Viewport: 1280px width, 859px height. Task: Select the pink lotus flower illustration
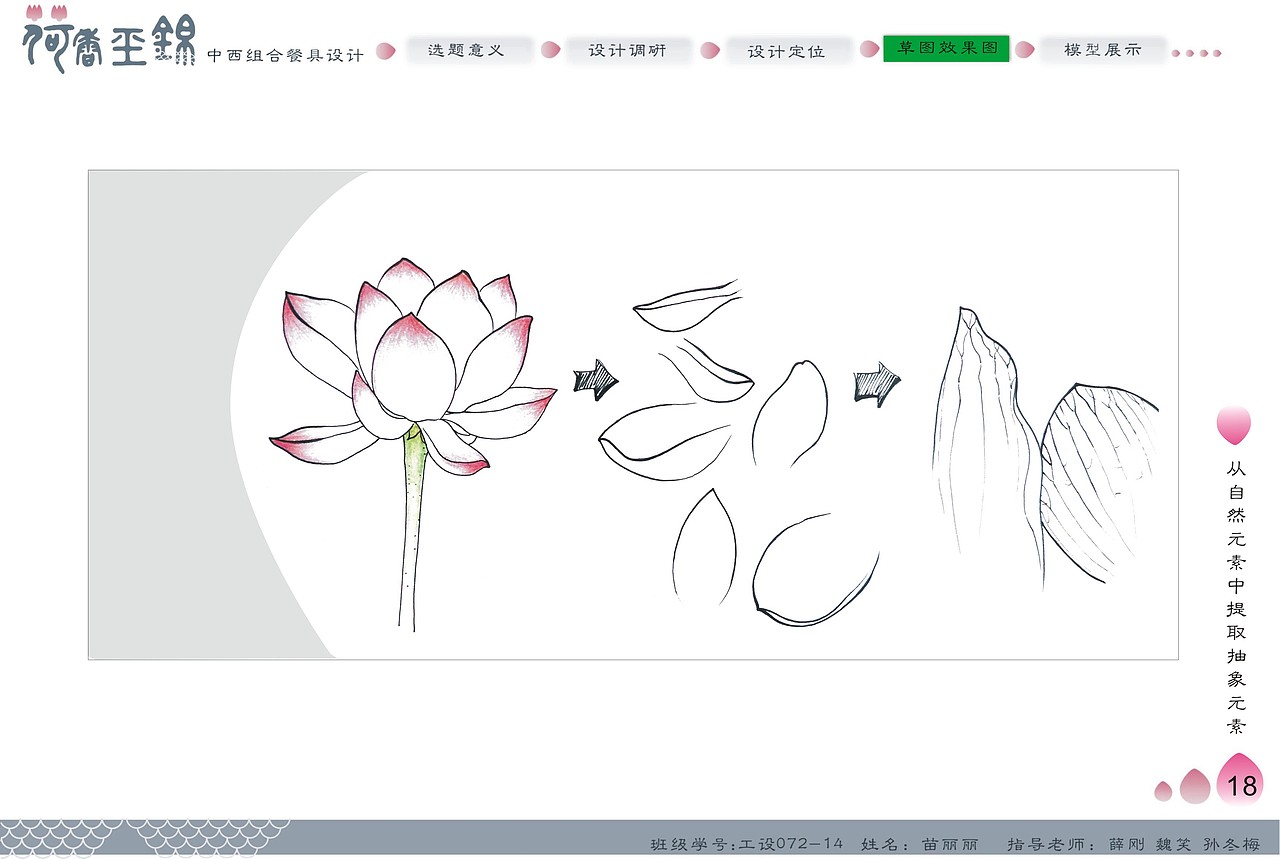click(x=412, y=443)
